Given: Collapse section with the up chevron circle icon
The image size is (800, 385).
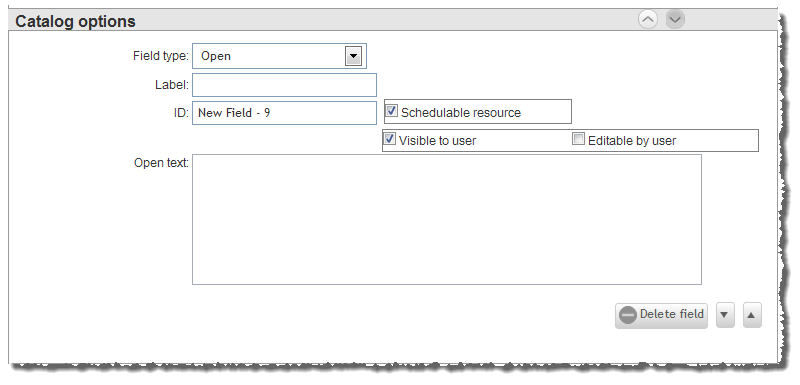Looking at the screenshot, I should click(648, 20).
